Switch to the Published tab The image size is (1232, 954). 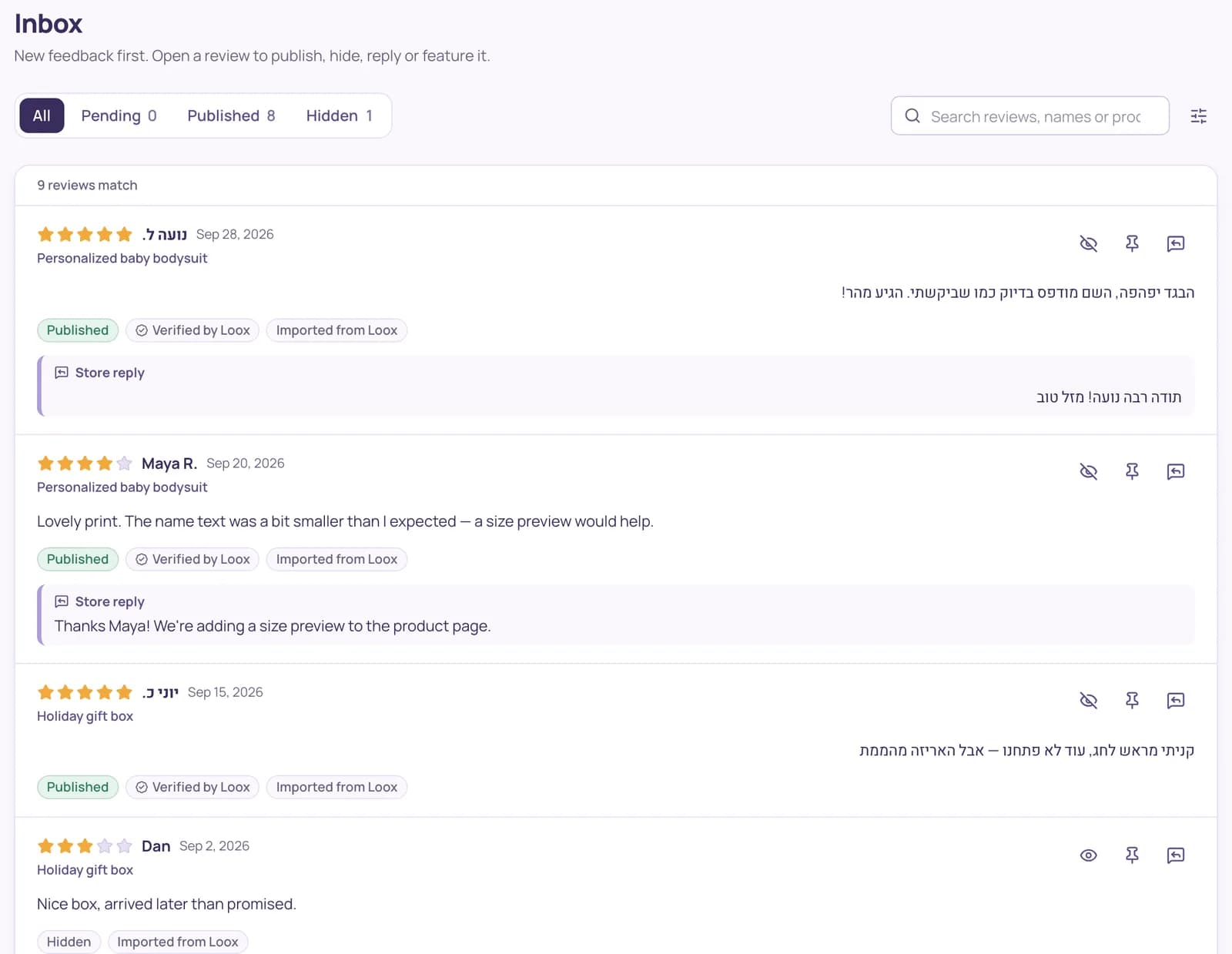coord(231,115)
